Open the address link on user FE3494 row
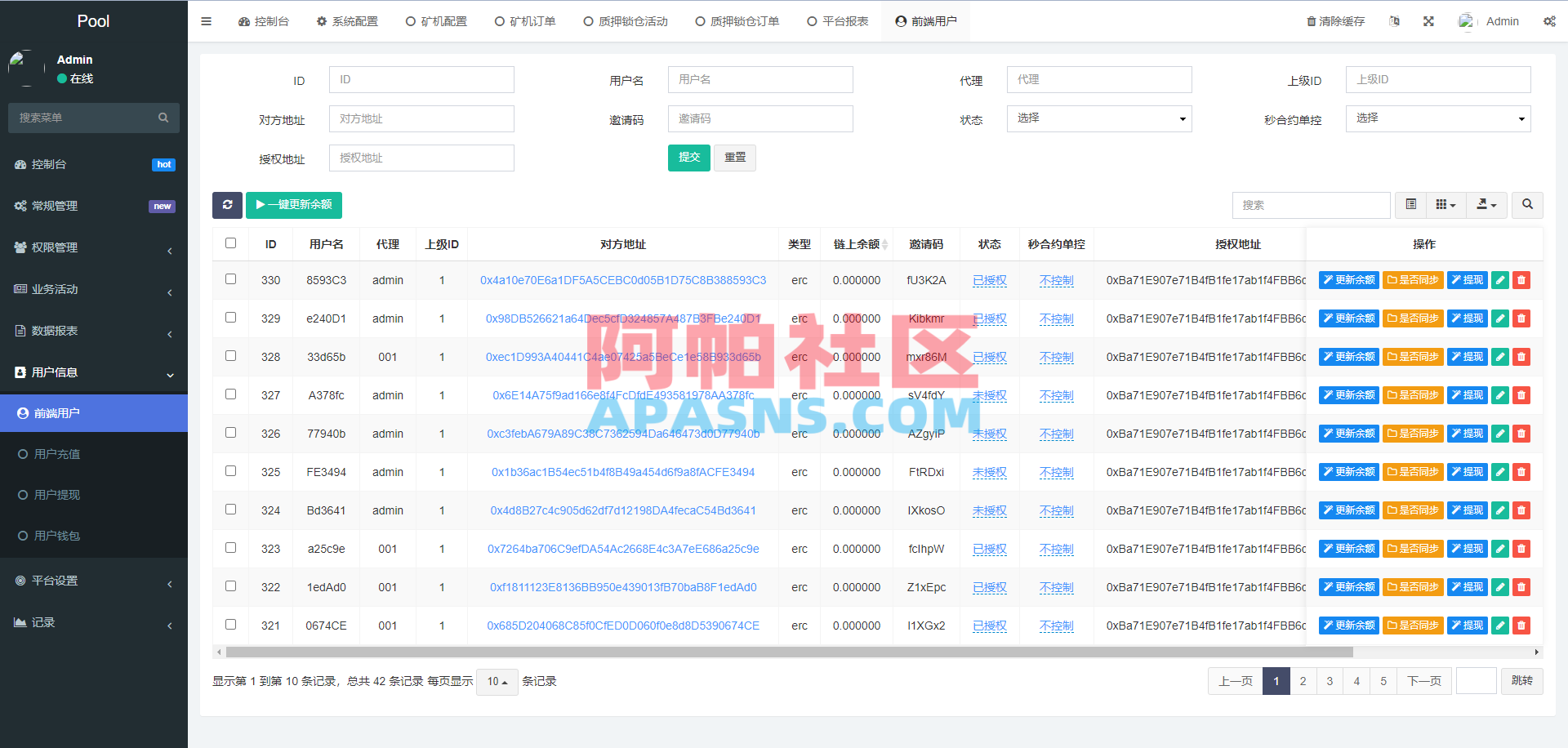The image size is (1568, 748). (622, 472)
